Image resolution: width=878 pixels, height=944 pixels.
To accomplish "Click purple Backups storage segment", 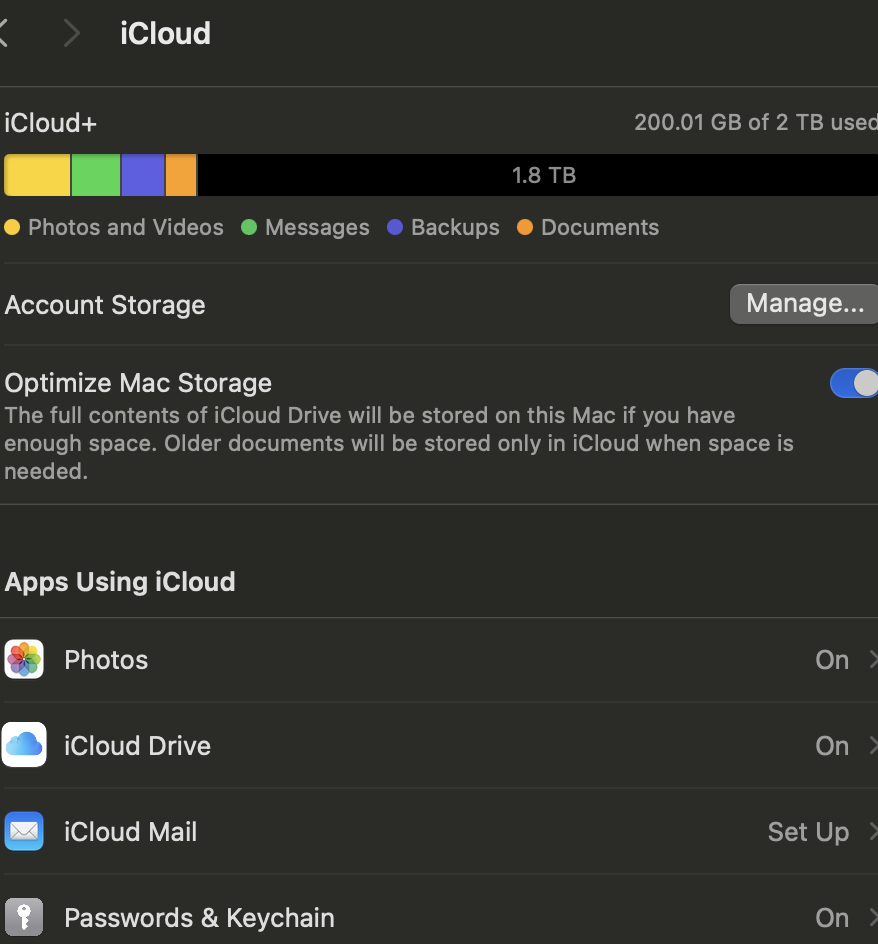I will 143,175.
